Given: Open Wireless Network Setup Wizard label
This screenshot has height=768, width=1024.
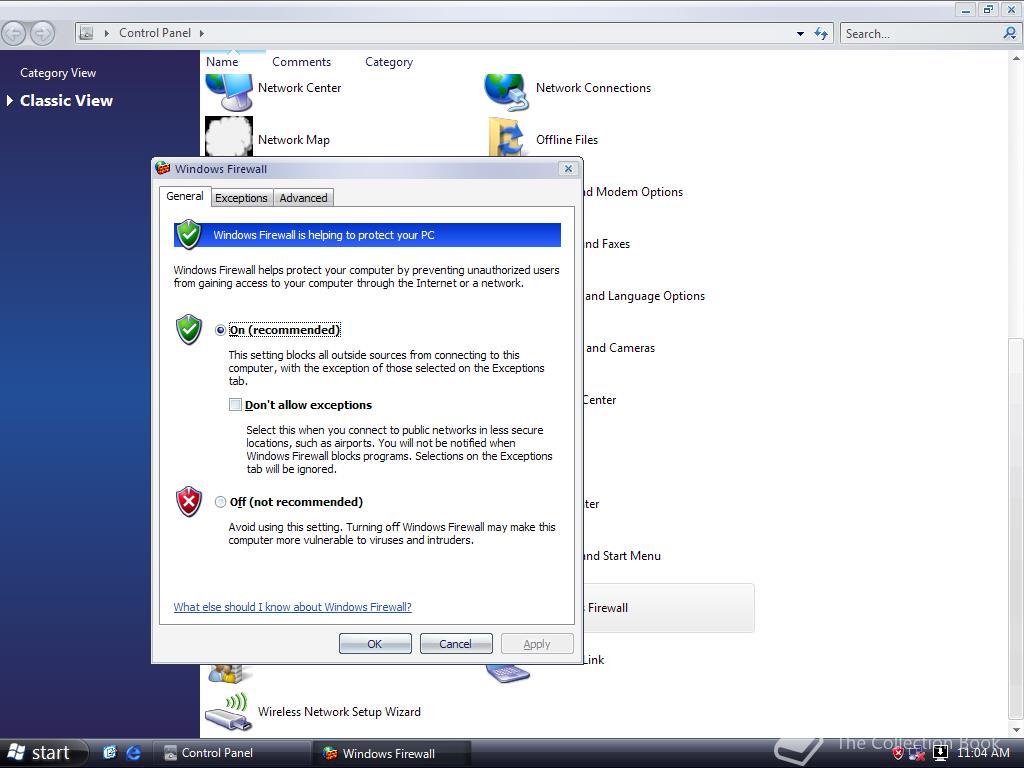Looking at the screenshot, I should click(x=339, y=712).
